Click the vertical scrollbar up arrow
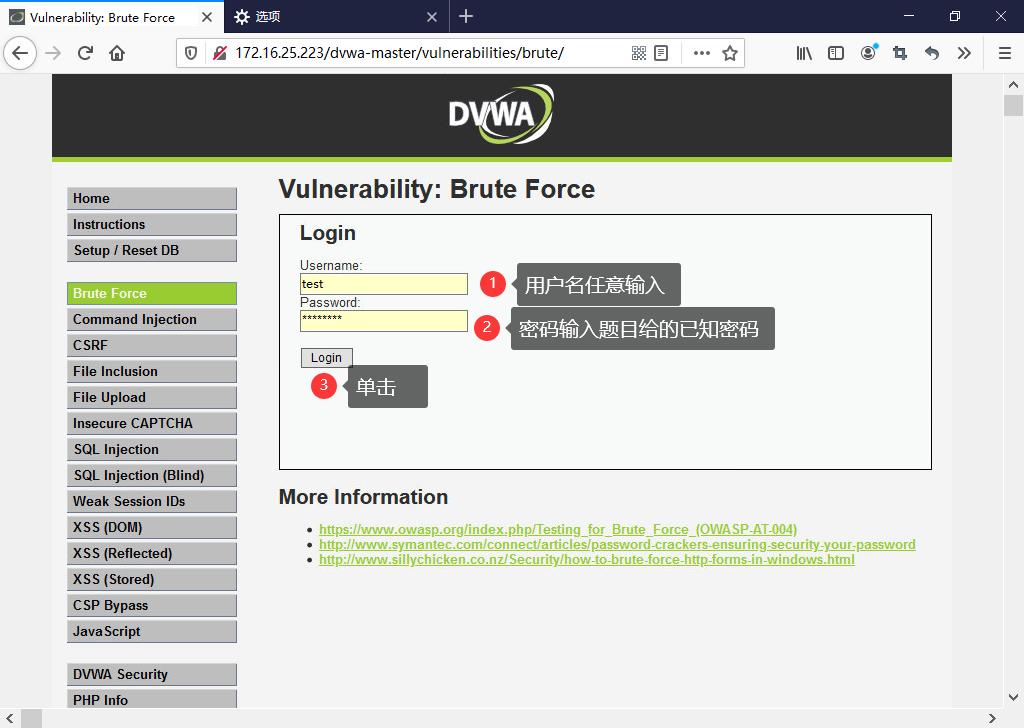This screenshot has width=1024, height=728. point(1013,84)
